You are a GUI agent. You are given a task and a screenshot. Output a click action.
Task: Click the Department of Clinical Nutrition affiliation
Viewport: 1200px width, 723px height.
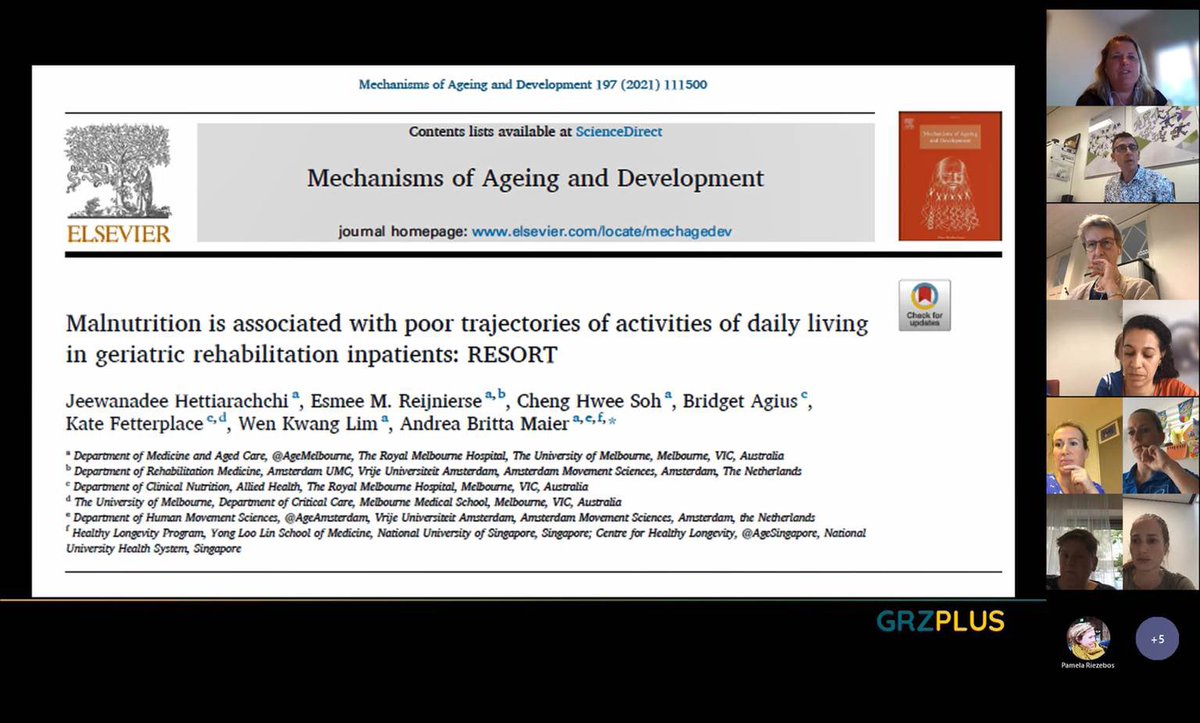click(327, 487)
